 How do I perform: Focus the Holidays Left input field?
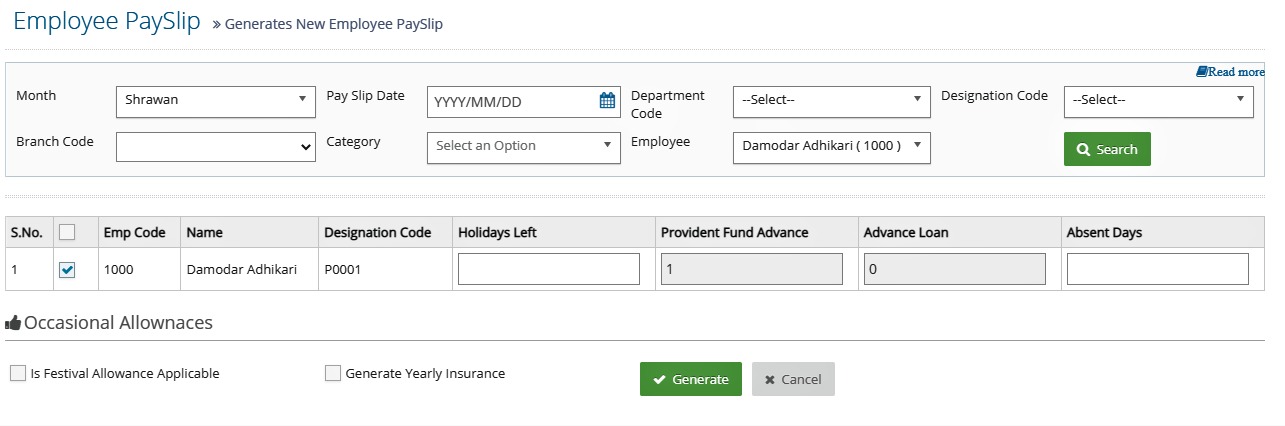(x=549, y=269)
